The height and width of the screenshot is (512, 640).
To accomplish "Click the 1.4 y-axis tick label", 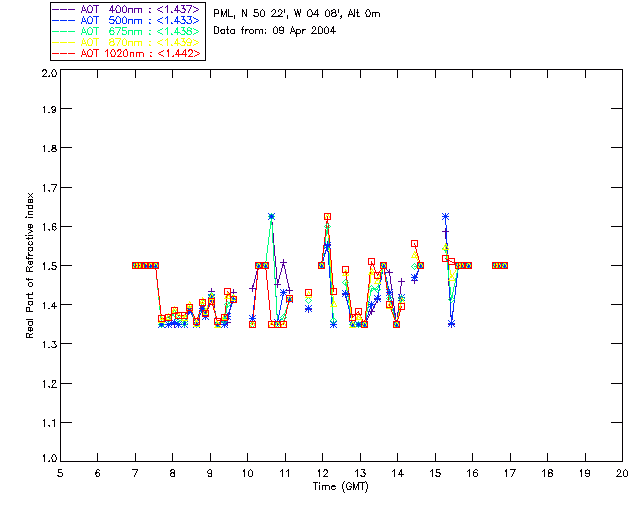I will [x=49, y=305].
